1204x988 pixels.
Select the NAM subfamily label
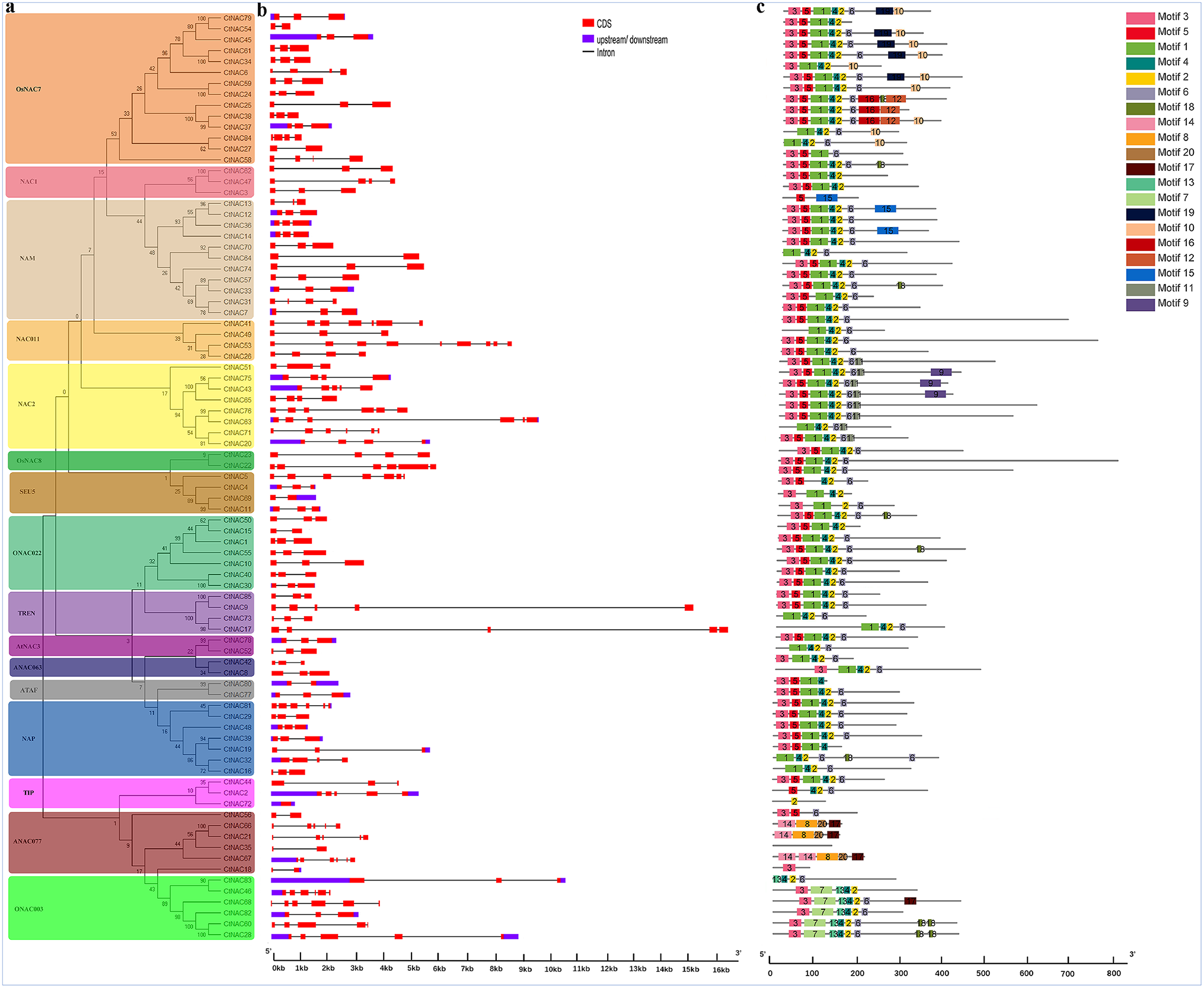(x=27, y=259)
